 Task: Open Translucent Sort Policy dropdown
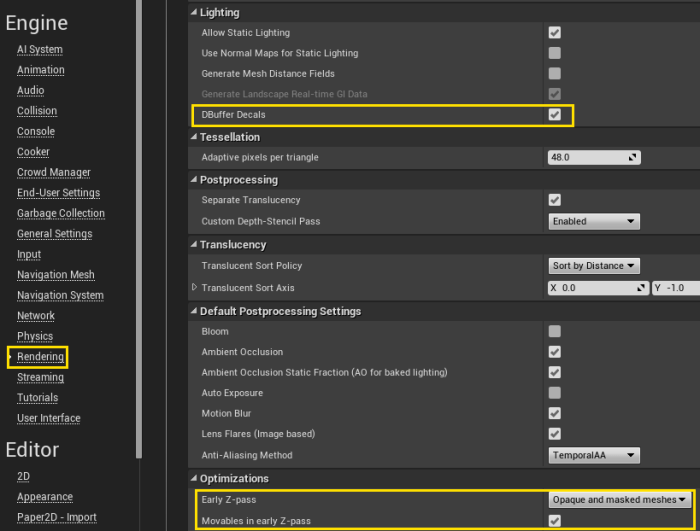[x=594, y=266]
